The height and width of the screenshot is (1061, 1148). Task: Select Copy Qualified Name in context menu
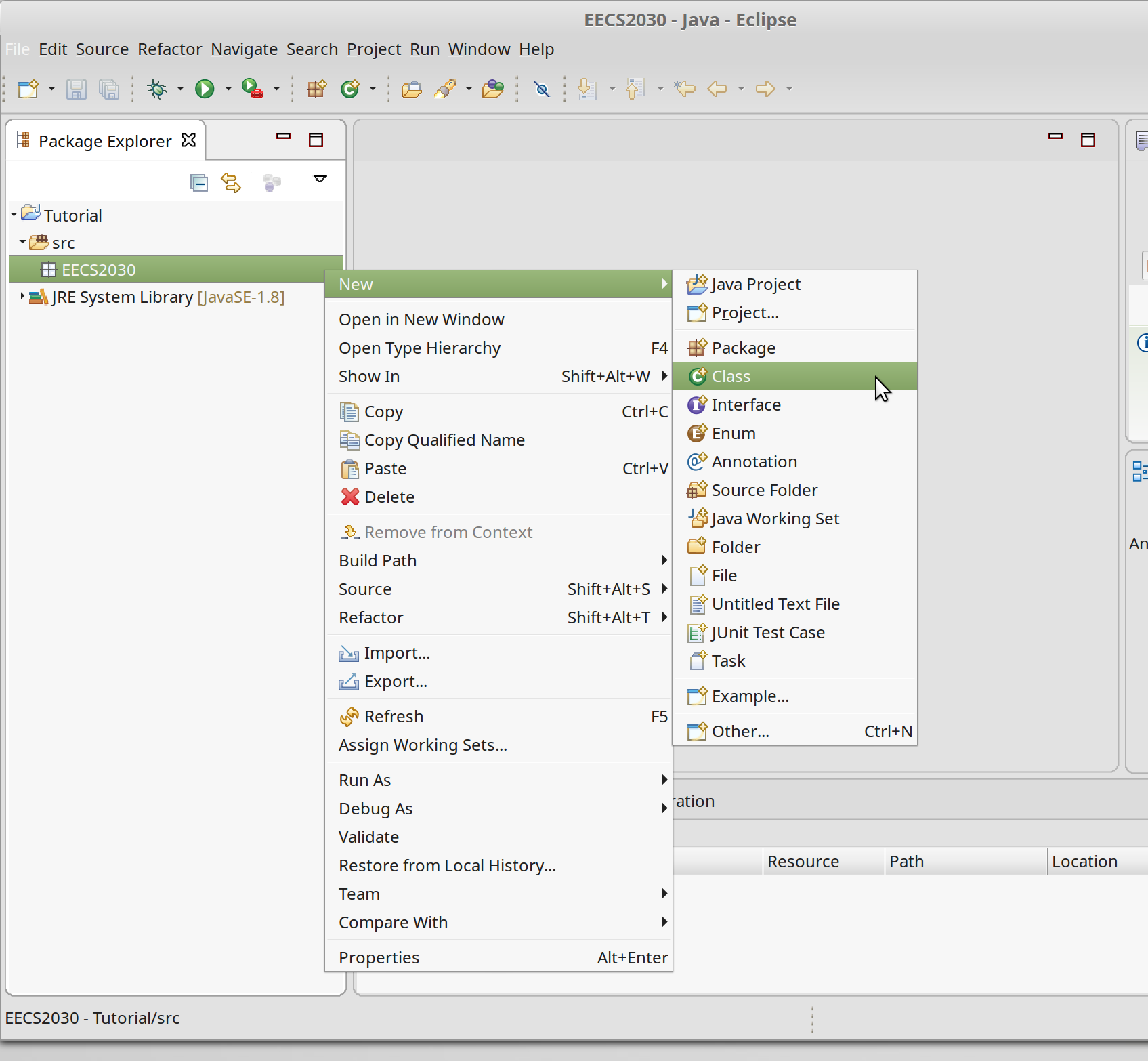[499, 440]
